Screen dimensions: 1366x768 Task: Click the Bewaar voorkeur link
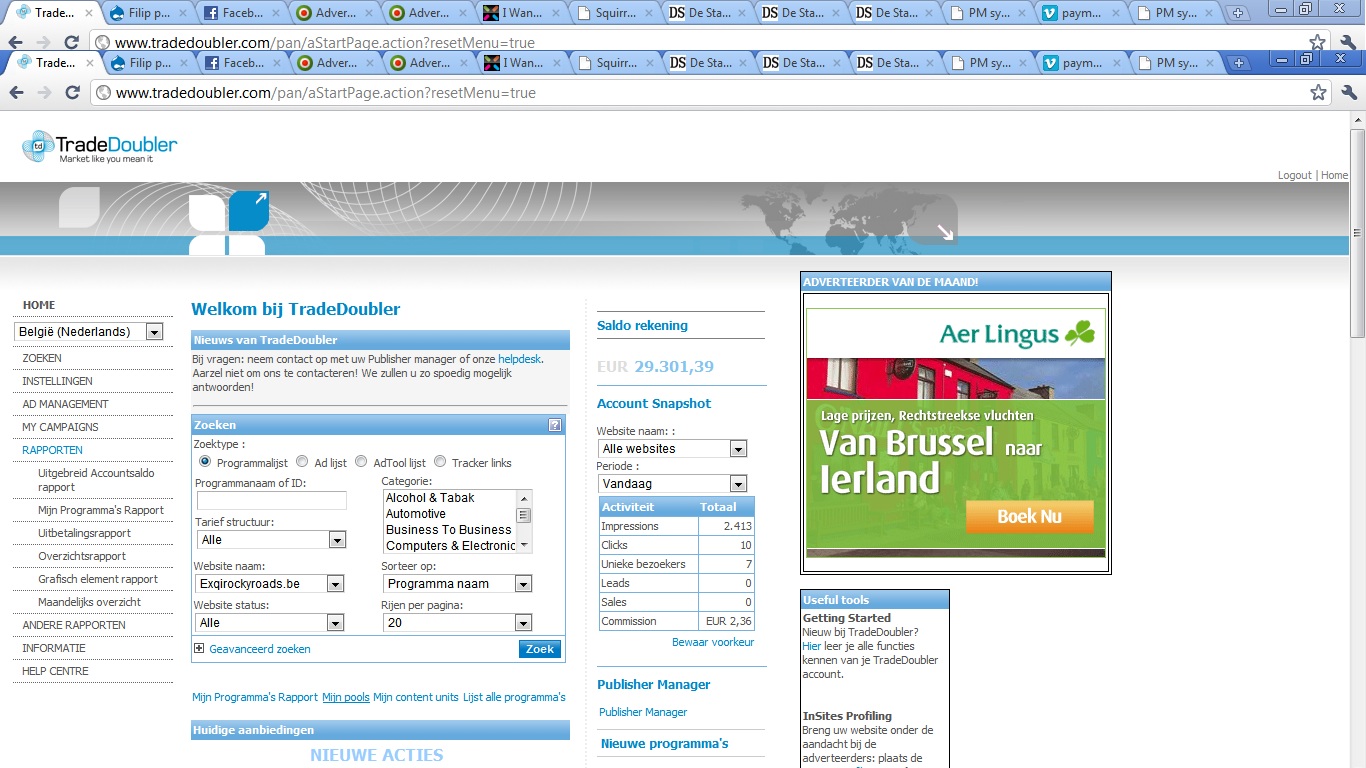(x=713, y=642)
